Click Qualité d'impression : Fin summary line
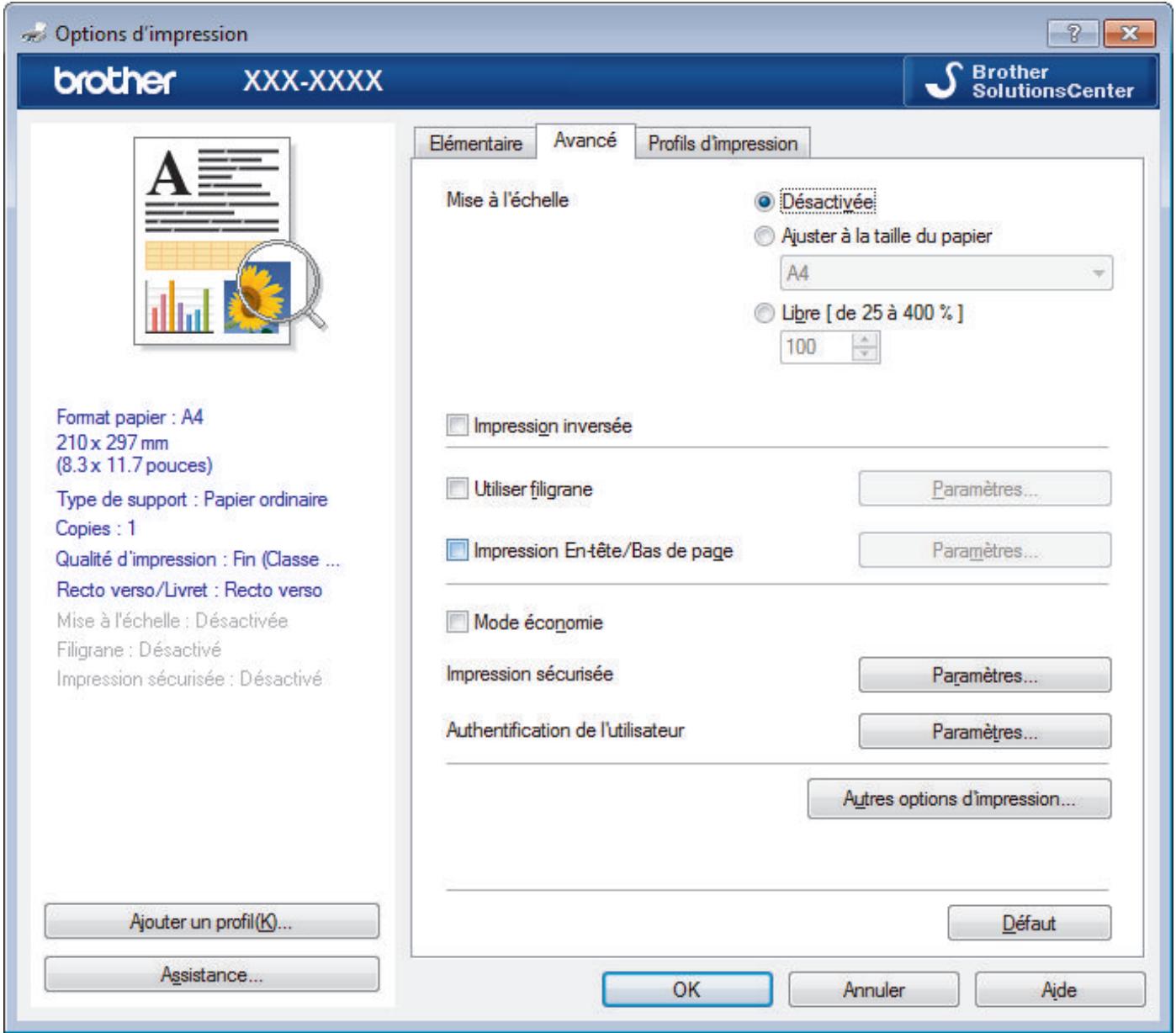Screen dimensions: 1176x1033 (x=198, y=559)
